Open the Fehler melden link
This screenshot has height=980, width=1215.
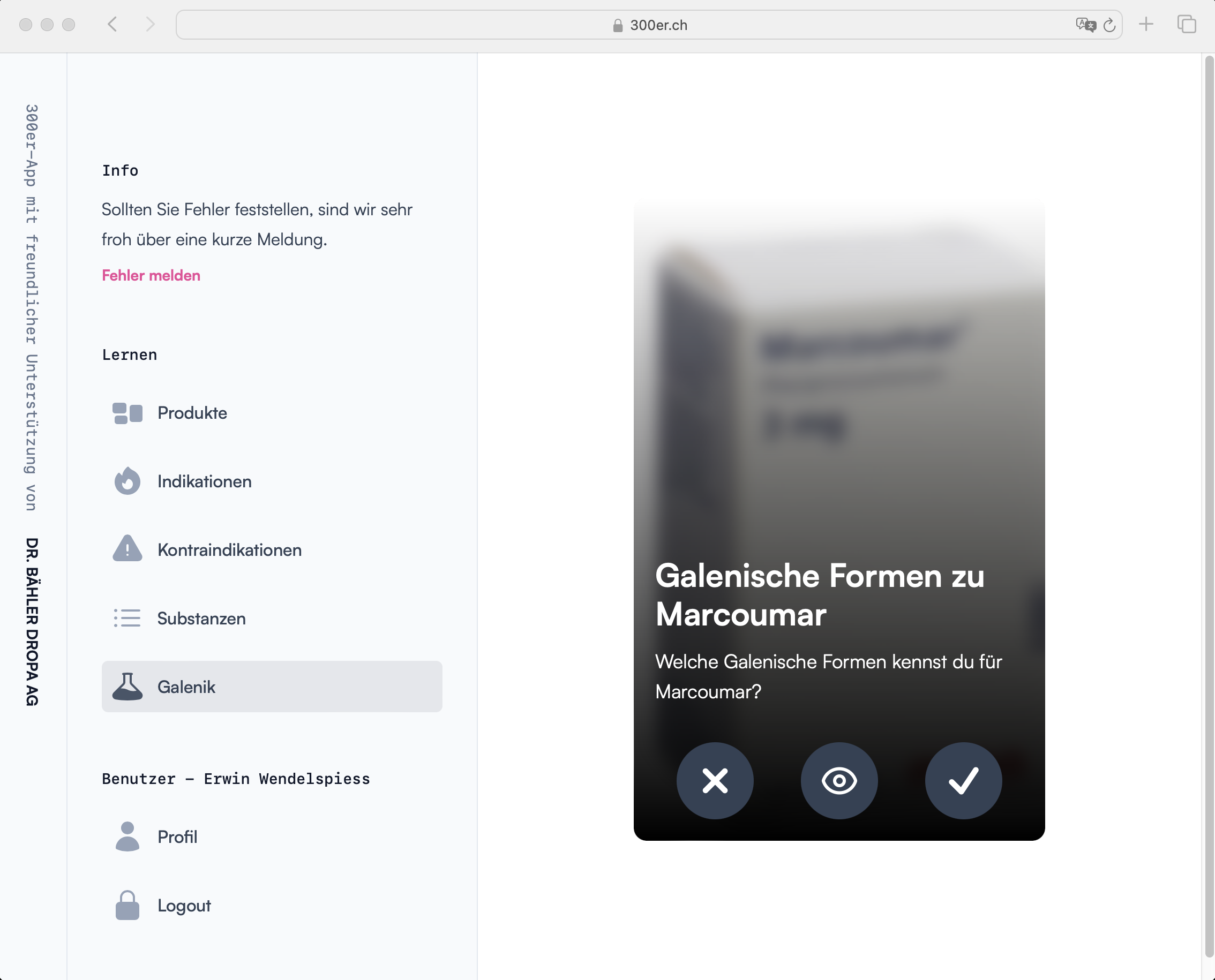point(151,275)
